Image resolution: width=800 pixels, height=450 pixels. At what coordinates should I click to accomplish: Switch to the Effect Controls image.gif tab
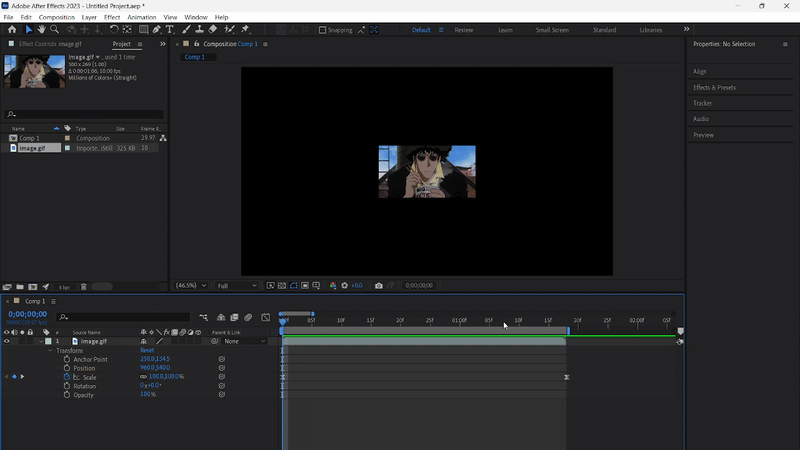(x=49, y=44)
